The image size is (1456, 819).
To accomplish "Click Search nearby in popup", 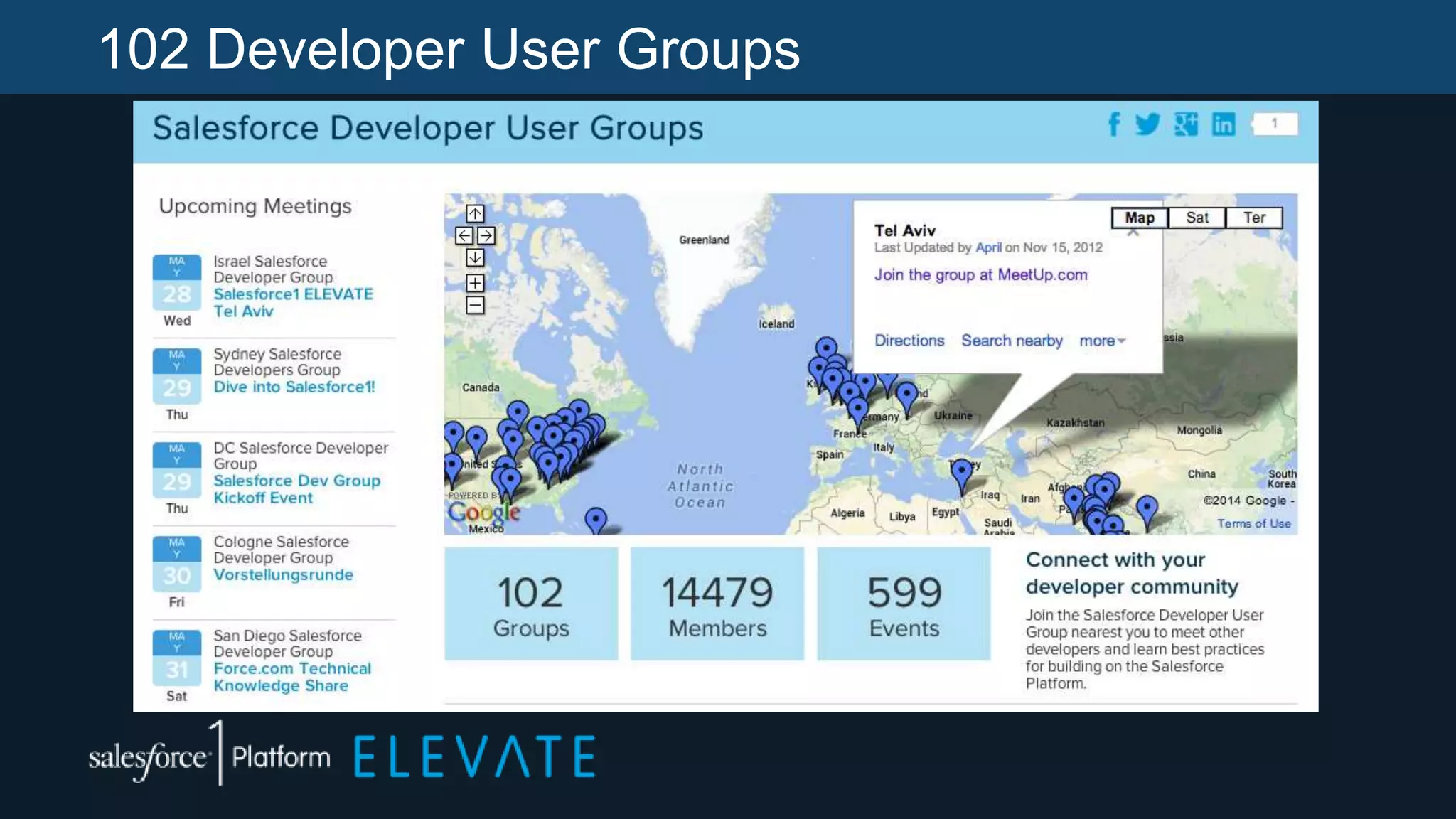I will (x=1012, y=341).
